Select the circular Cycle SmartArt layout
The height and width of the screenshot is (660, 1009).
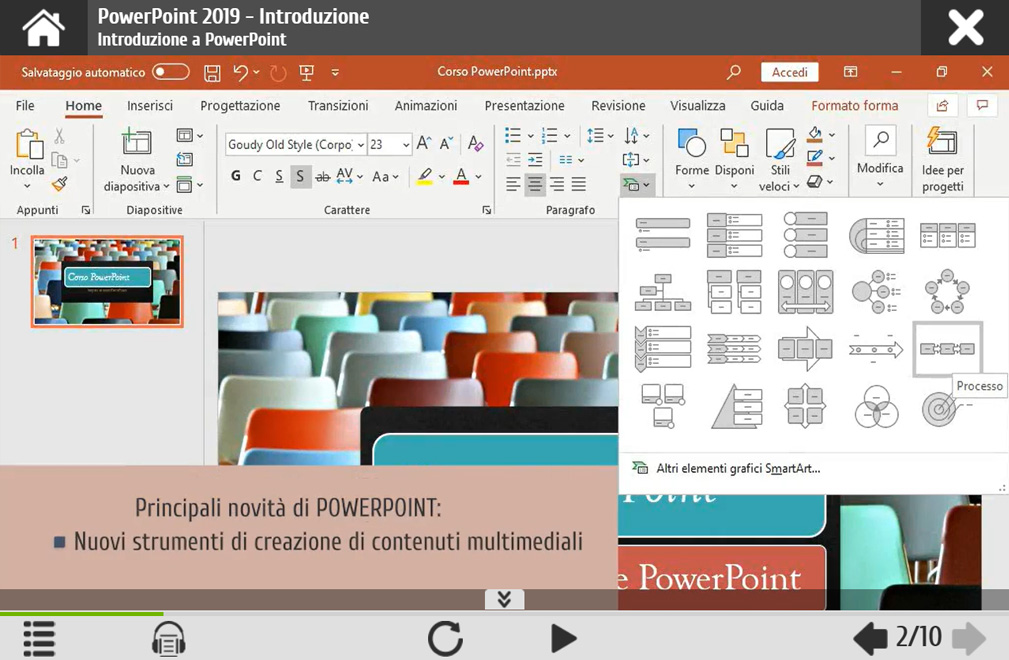(x=947, y=291)
